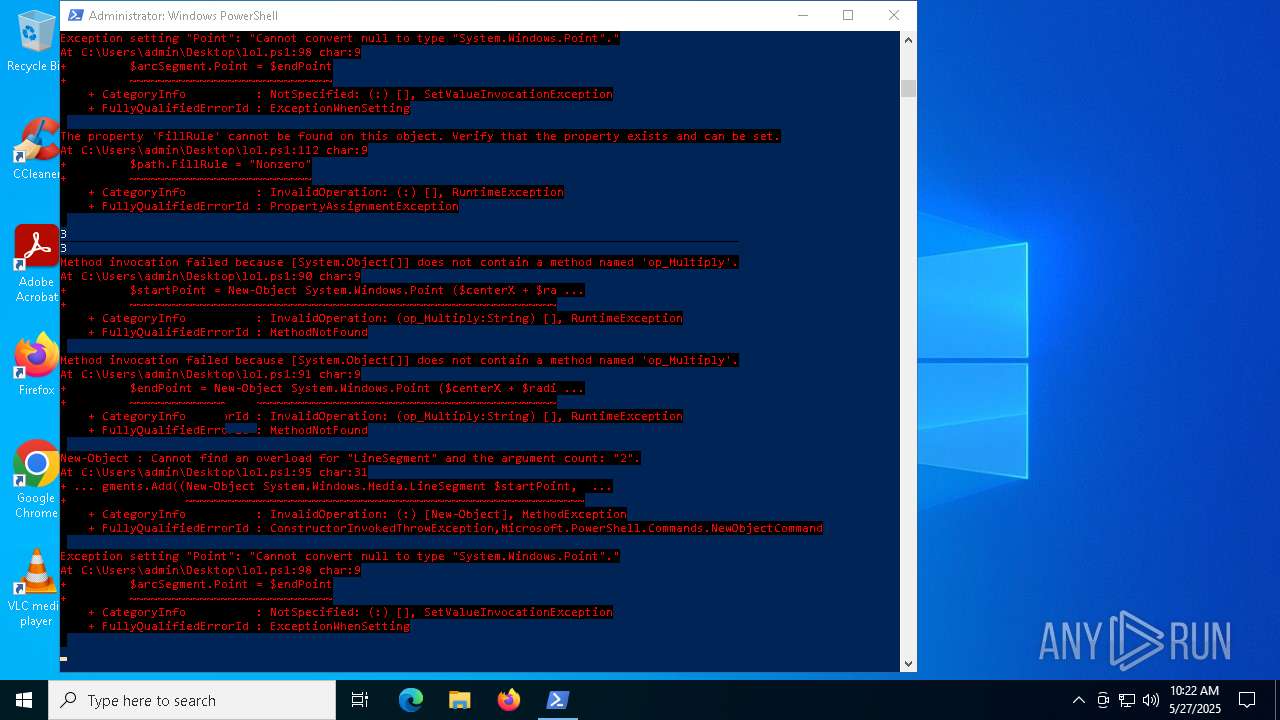The image size is (1280, 720).
Task: Open the volume tray icon
Action: (x=1151, y=700)
